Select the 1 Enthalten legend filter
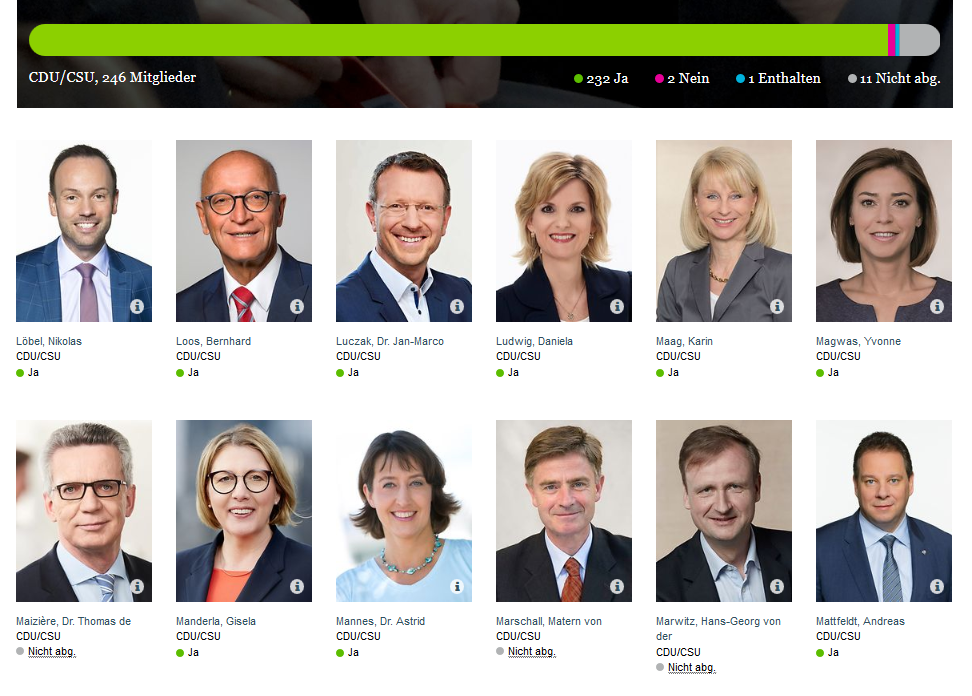Viewport: 972px width, 696px height. [778, 79]
